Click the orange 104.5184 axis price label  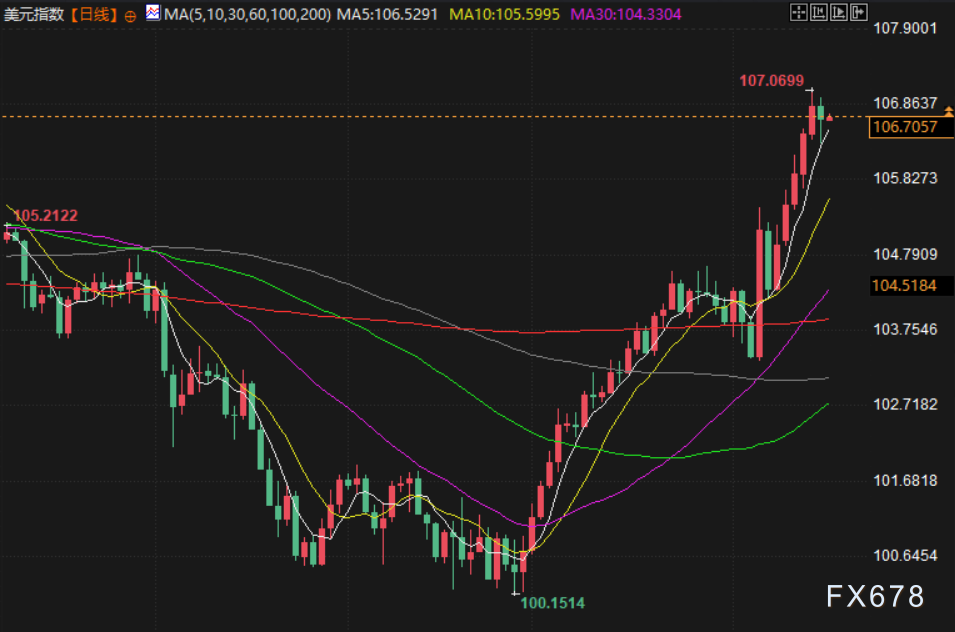pos(904,286)
